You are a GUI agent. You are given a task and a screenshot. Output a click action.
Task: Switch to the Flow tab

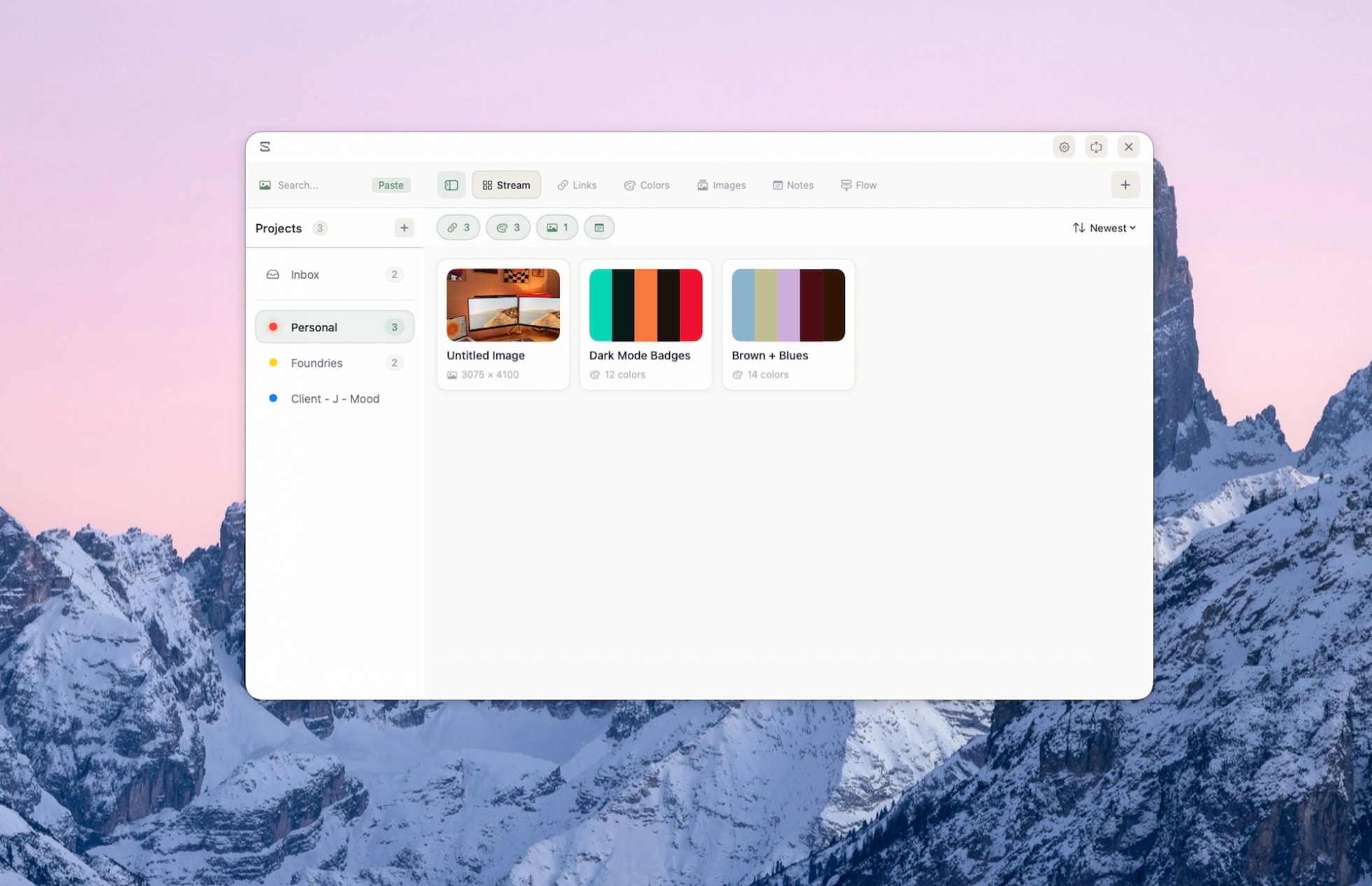[858, 185]
